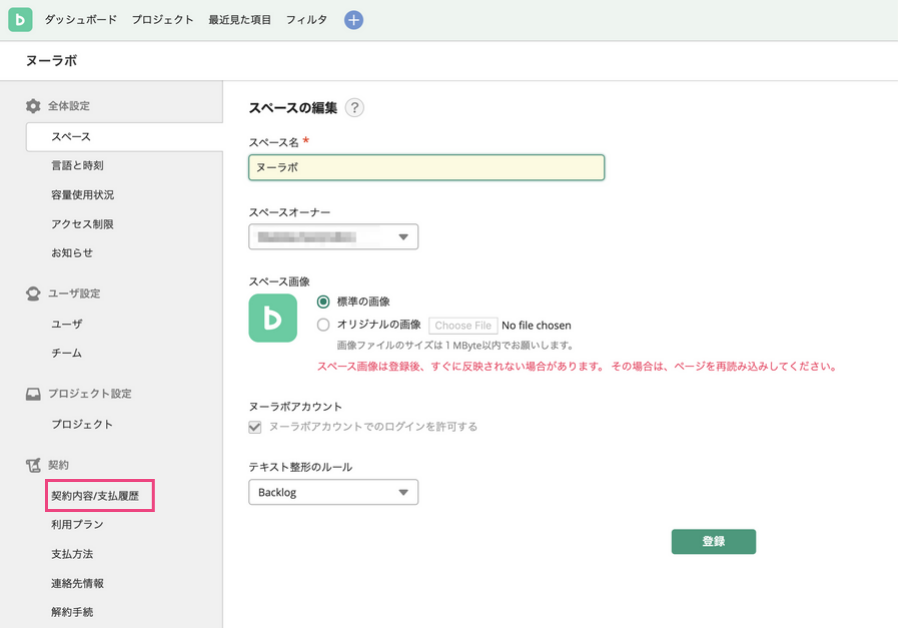
Task: Select オリジナルの画像 radio button
Action: coord(324,325)
